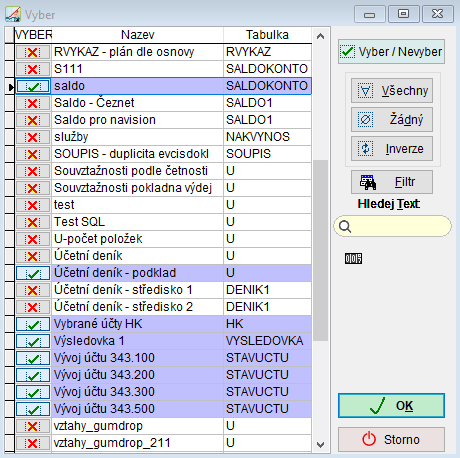This screenshot has height=458, width=460.
Task: Toggle selection for Výsledovka 1 row
Action: click(33, 341)
